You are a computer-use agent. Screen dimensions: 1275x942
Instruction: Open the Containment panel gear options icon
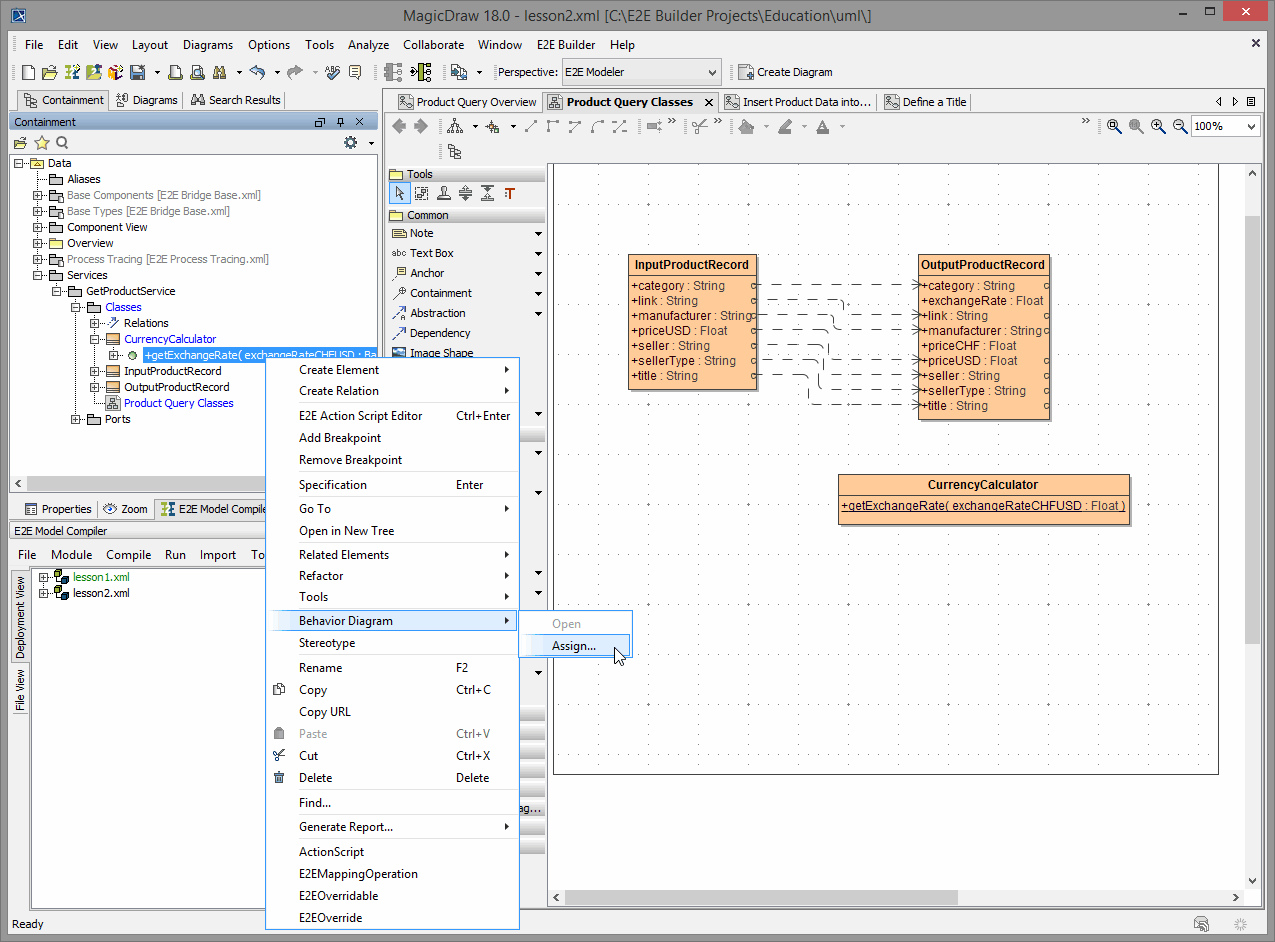pos(350,143)
